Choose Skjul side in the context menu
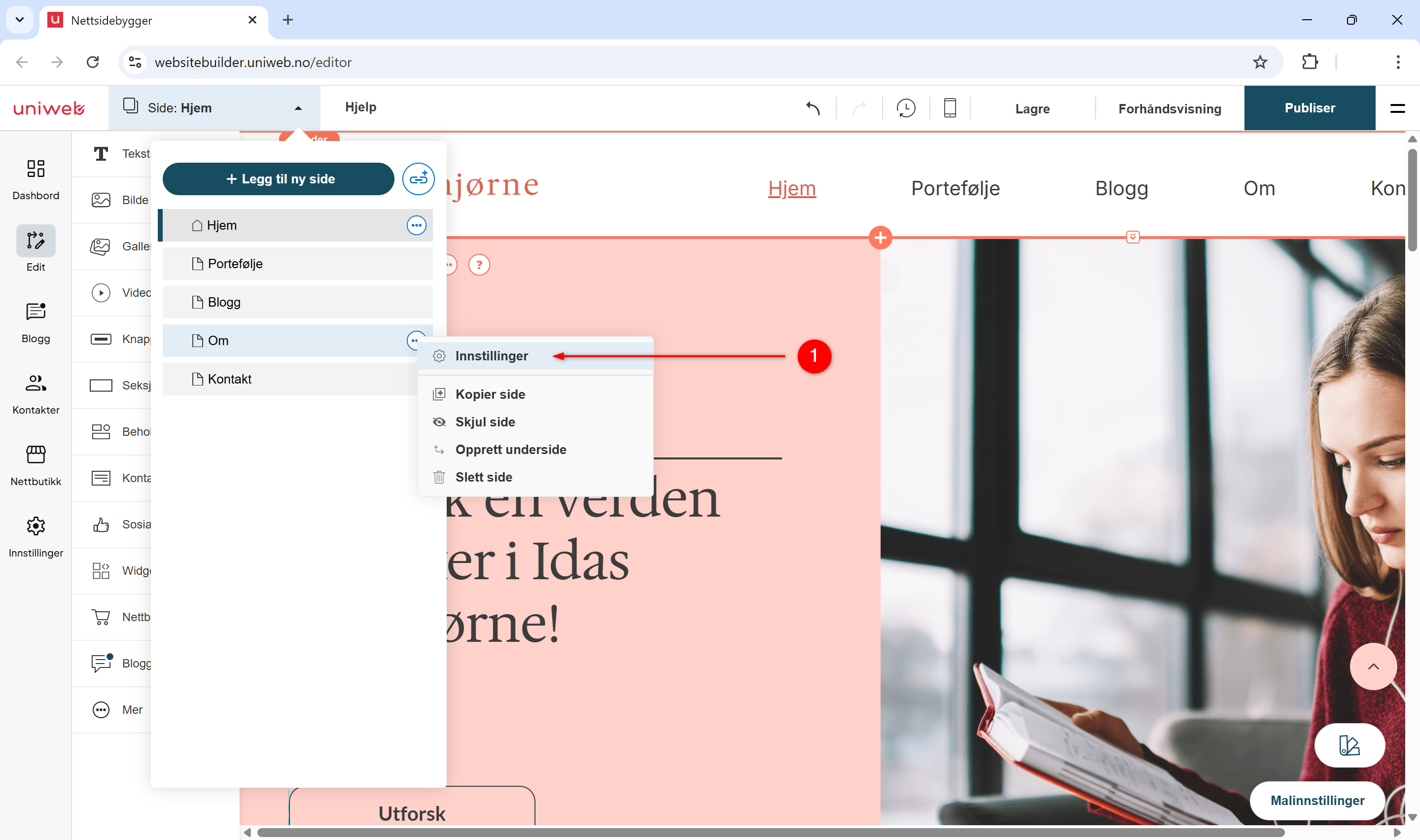This screenshot has width=1420, height=840. [535, 421]
